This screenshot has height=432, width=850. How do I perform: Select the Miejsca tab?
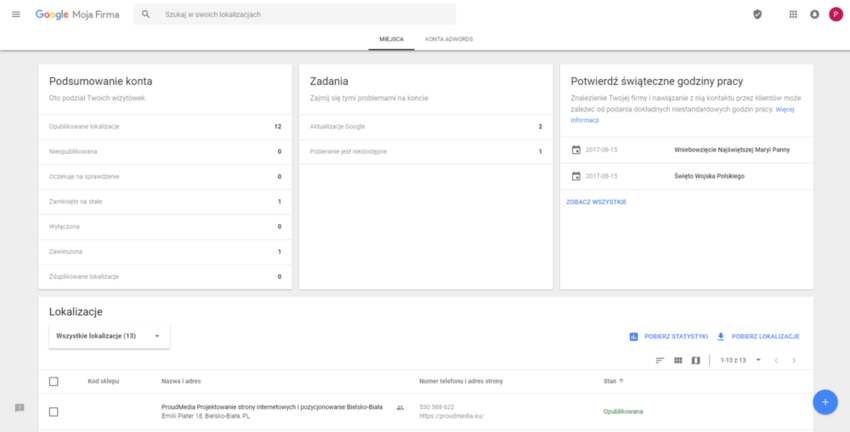click(x=391, y=39)
